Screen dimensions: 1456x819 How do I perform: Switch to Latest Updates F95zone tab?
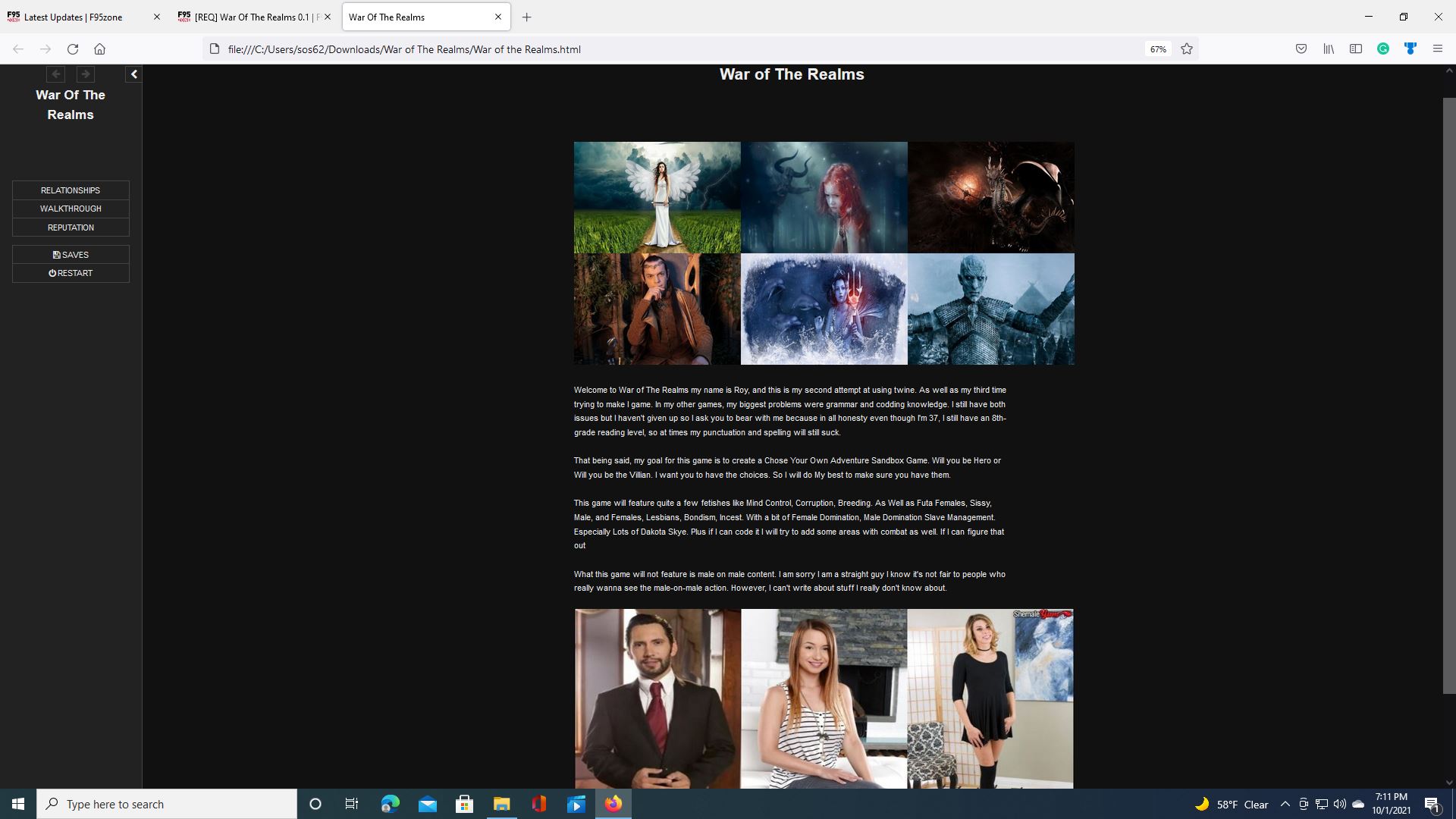73,17
